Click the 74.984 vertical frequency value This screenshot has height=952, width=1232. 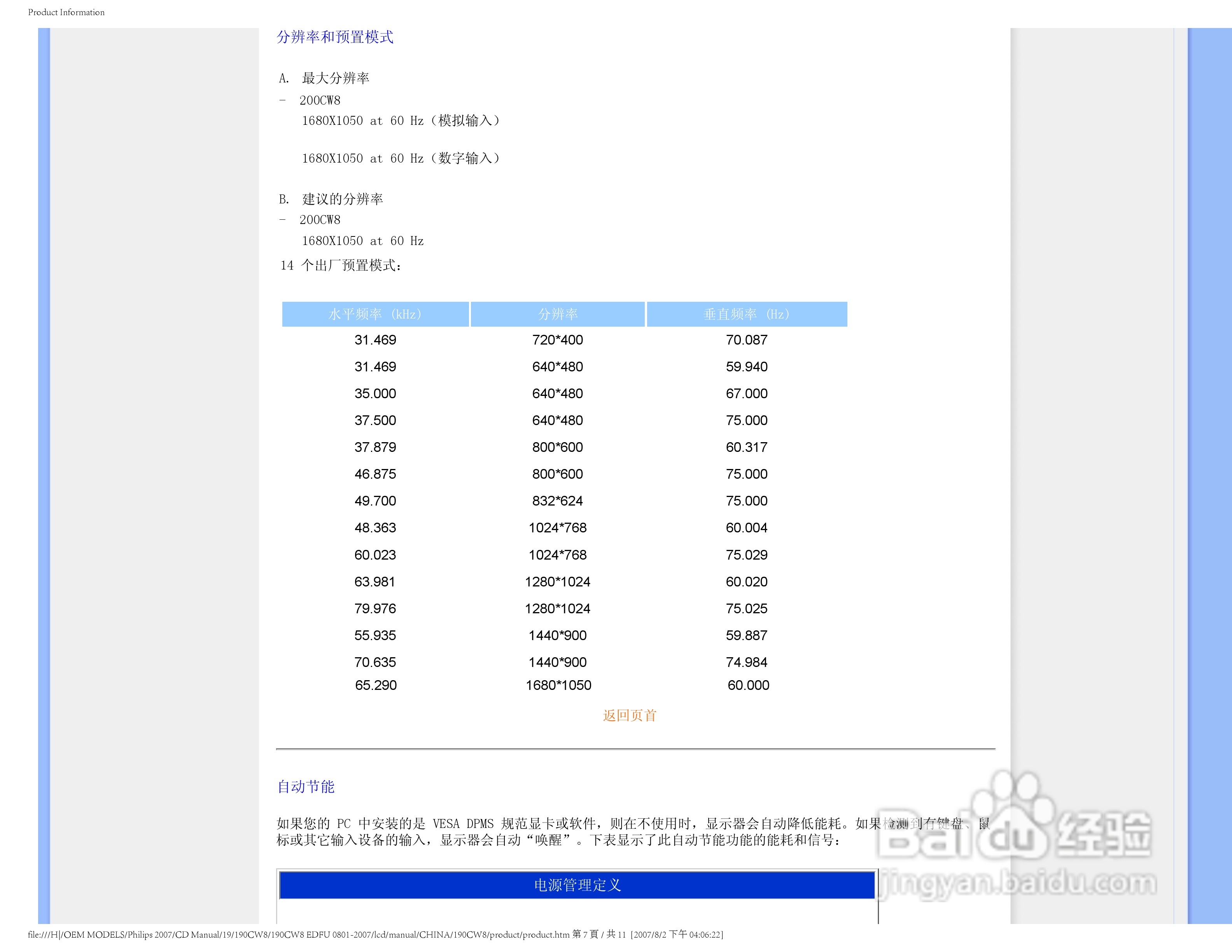(746, 662)
